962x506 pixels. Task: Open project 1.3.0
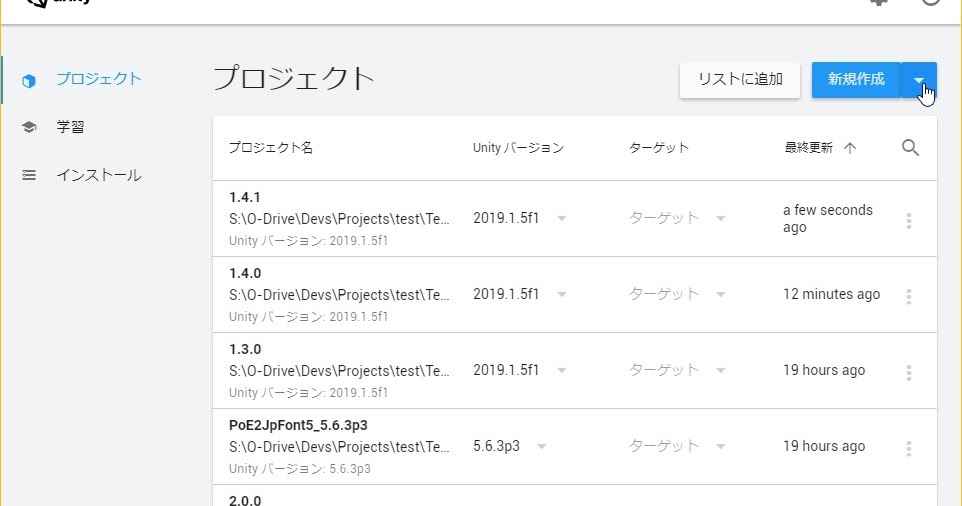pos(575,371)
